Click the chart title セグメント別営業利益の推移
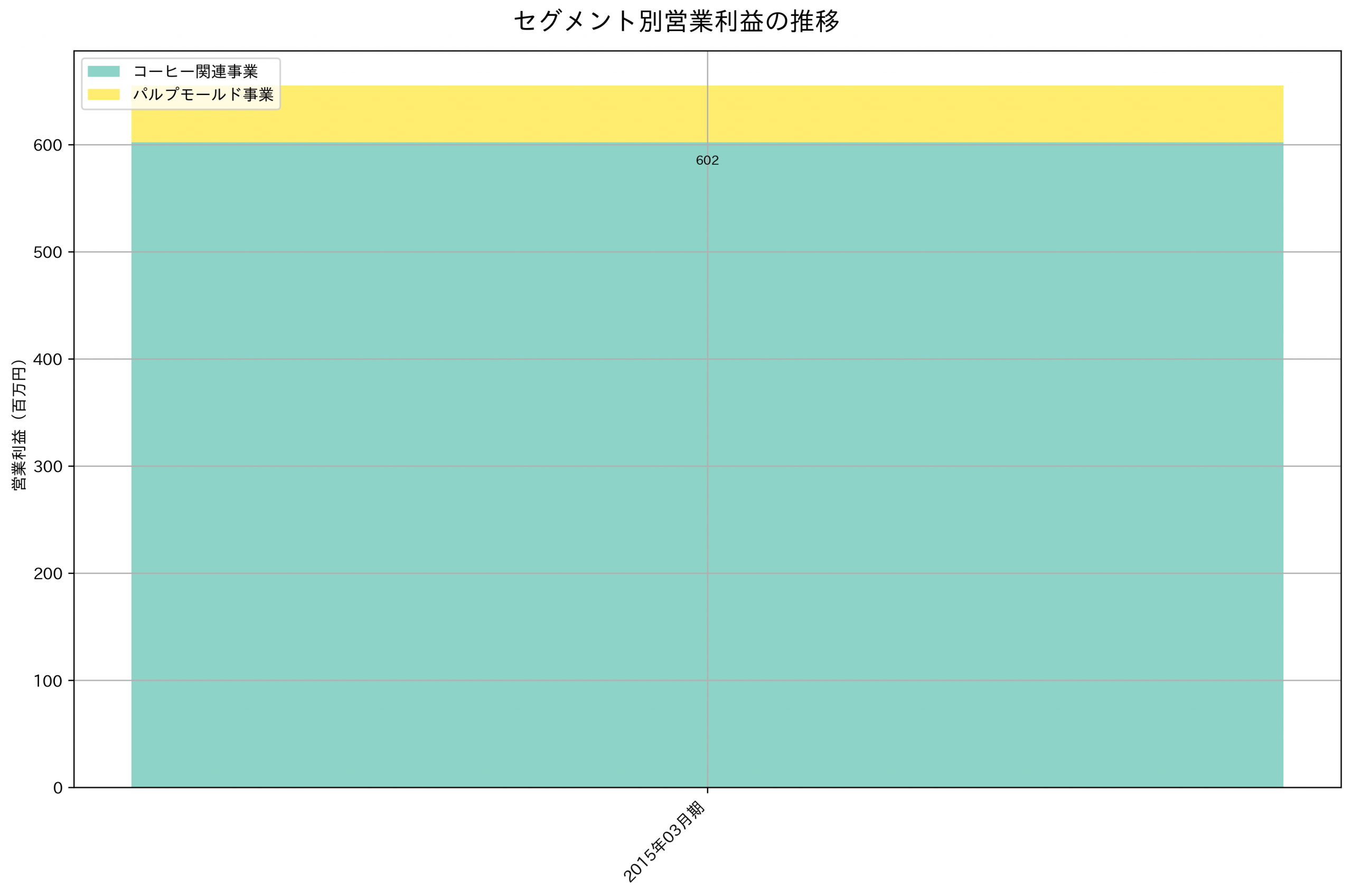 pos(676,22)
